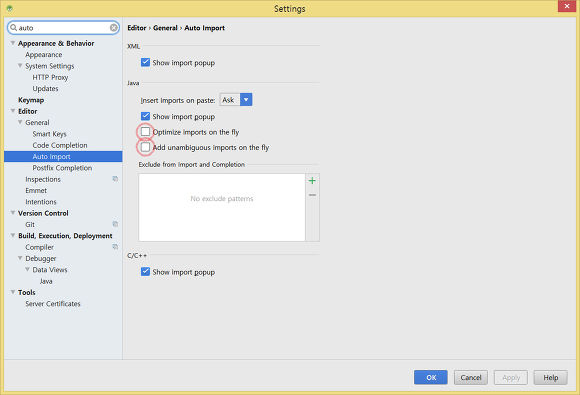Click the project-level icon beside Inspections
The image size is (580, 395).
pyautogui.click(x=115, y=179)
